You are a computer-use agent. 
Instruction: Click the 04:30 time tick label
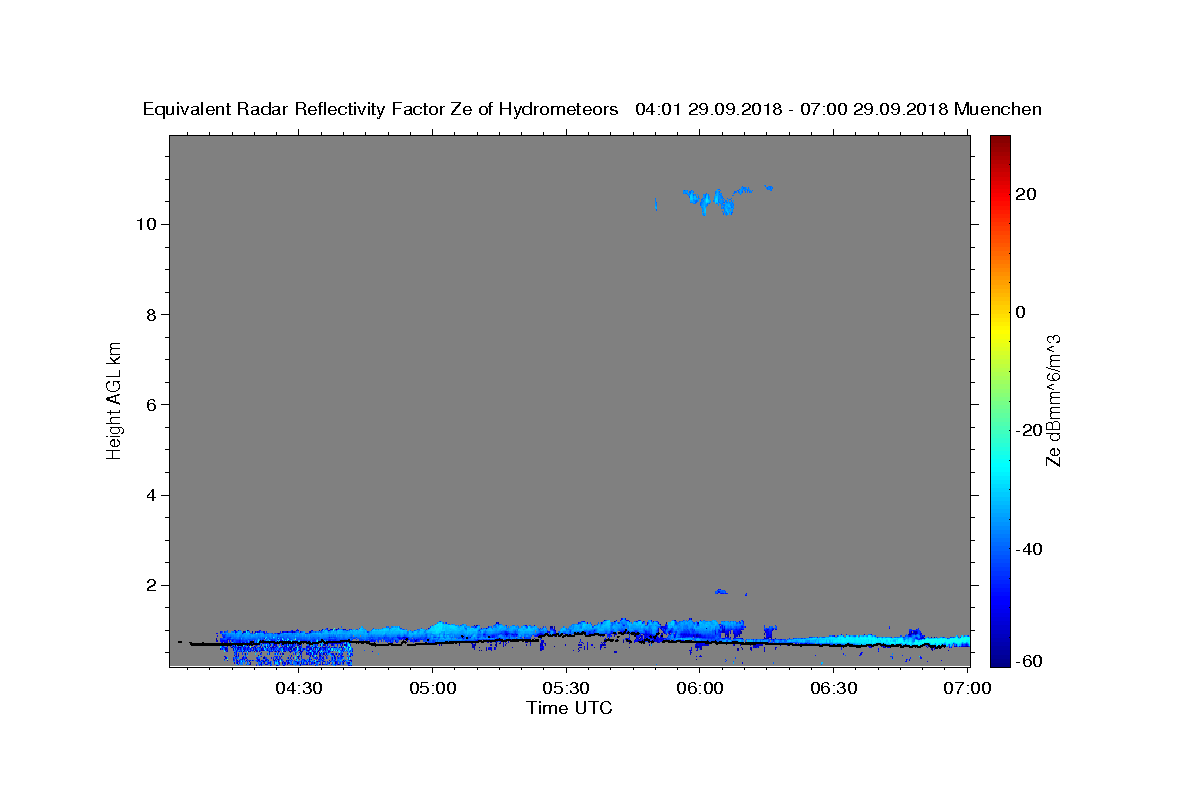(x=298, y=688)
